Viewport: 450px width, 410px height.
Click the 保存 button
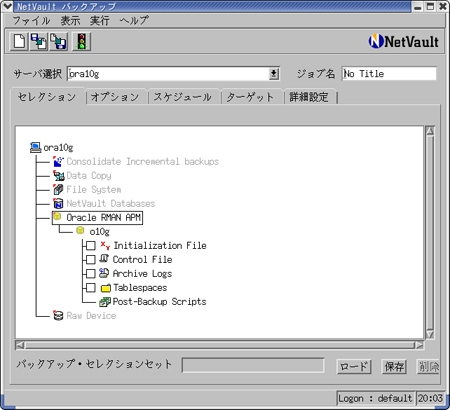tap(394, 367)
